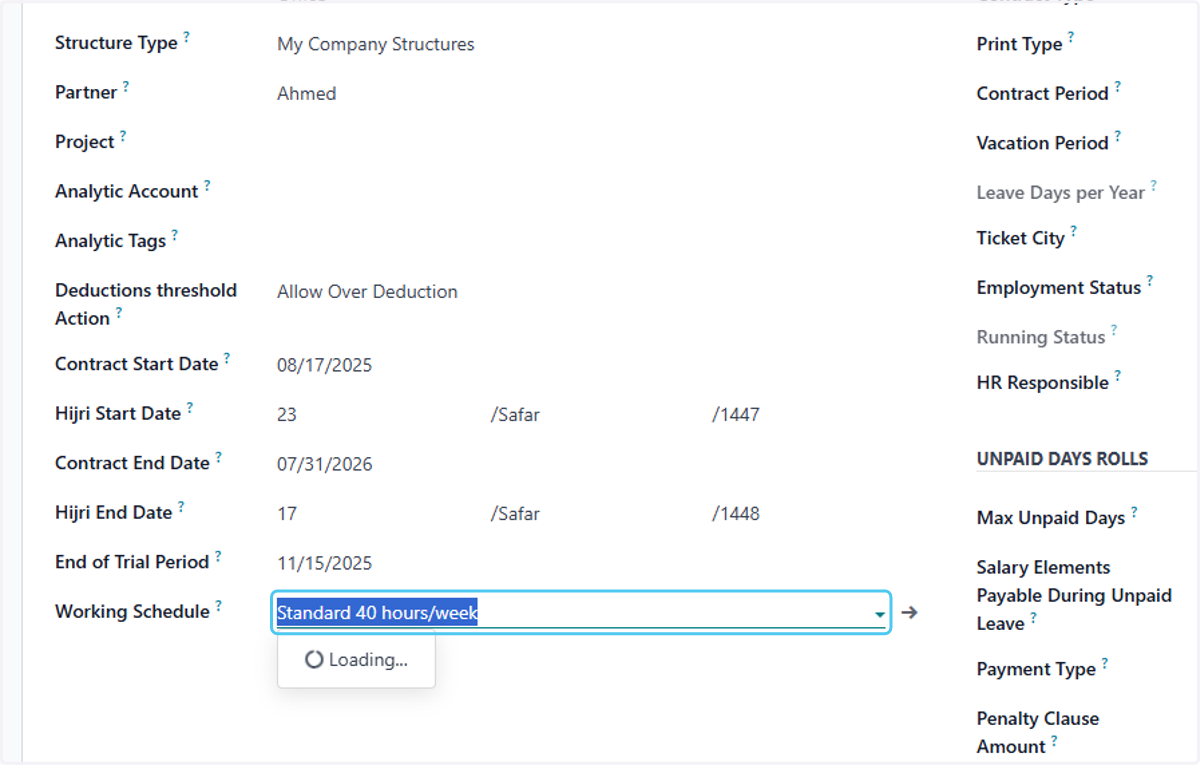The image size is (1200, 765).
Task: Click the UNPAID DAYS ROLLS section header
Action: click(1062, 459)
